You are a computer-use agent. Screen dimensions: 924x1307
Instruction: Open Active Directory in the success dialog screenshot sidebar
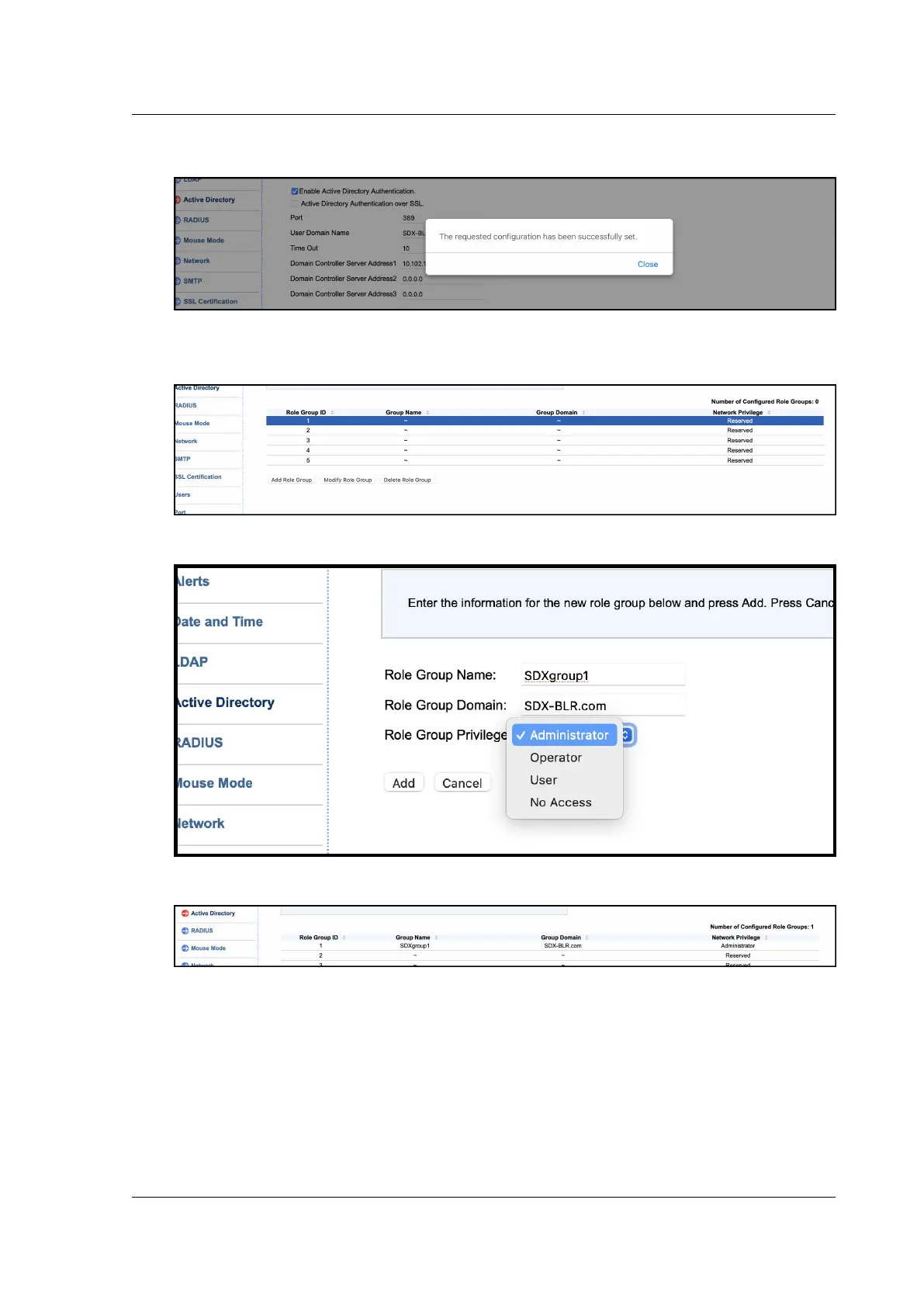click(209, 200)
